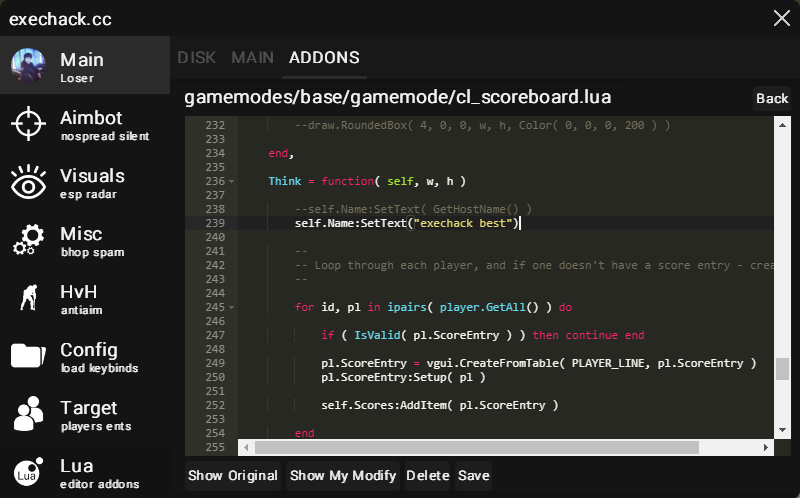
Task: Click the Back button
Action: [x=772, y=98]
